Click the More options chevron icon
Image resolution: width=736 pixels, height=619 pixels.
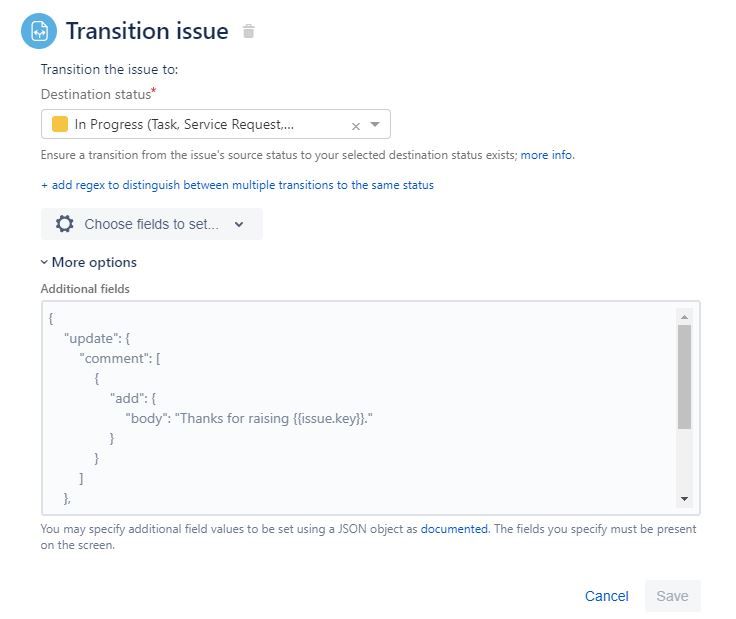click(44, 262)
